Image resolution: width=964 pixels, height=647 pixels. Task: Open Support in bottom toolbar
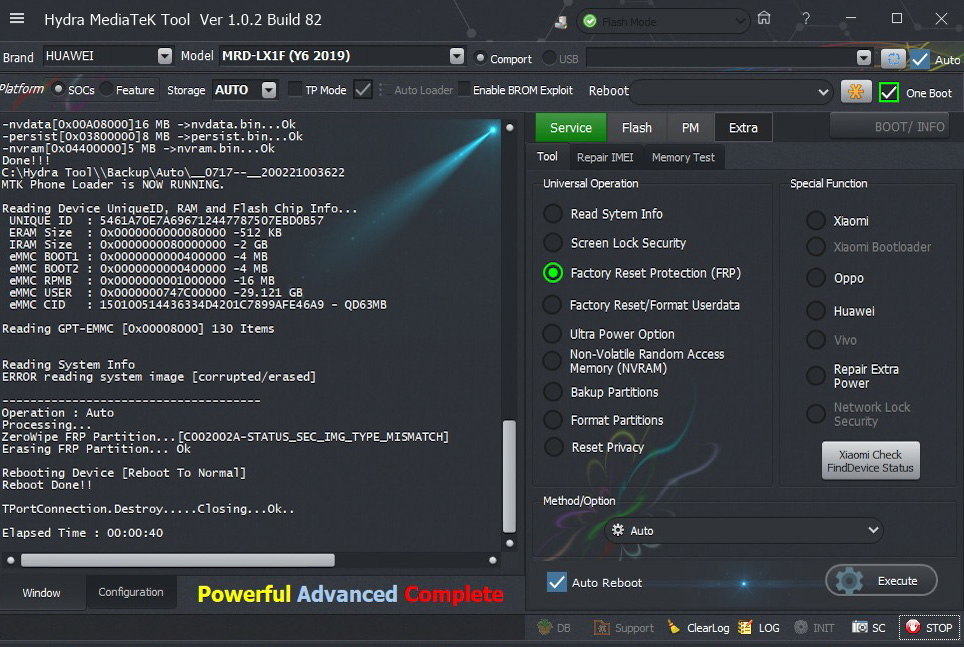pos(623,627)
